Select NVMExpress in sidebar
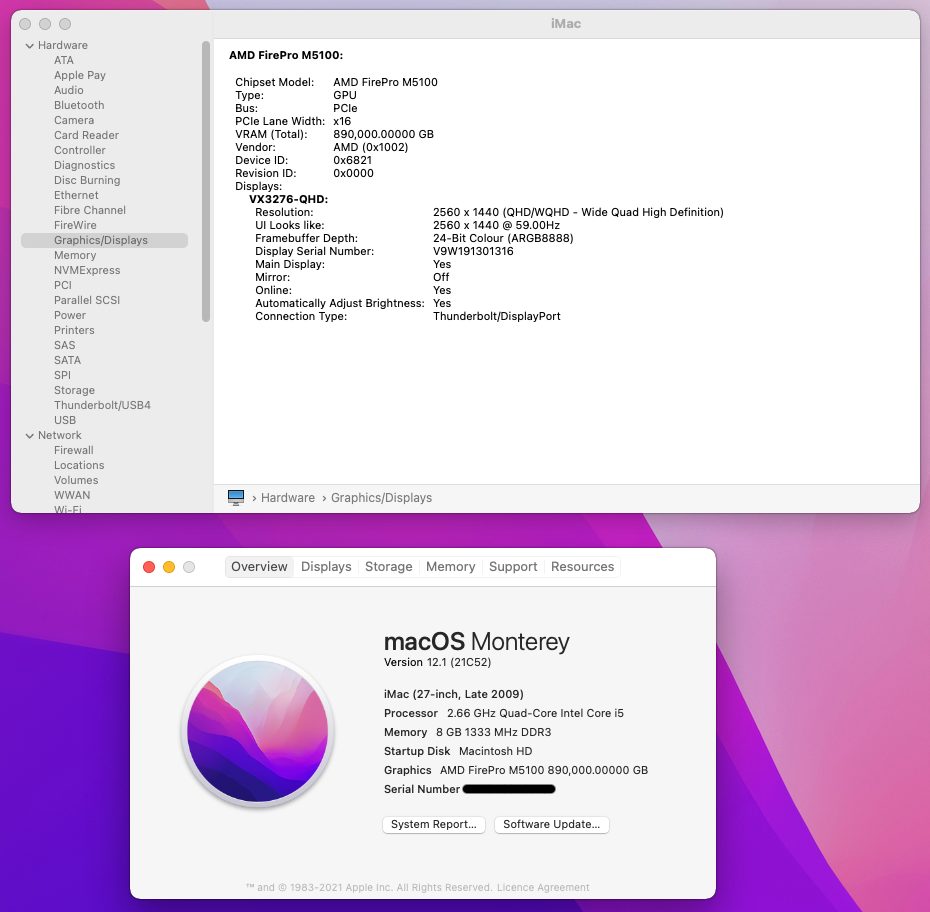Viewport: 930px width, 912px height. (87, 270)
